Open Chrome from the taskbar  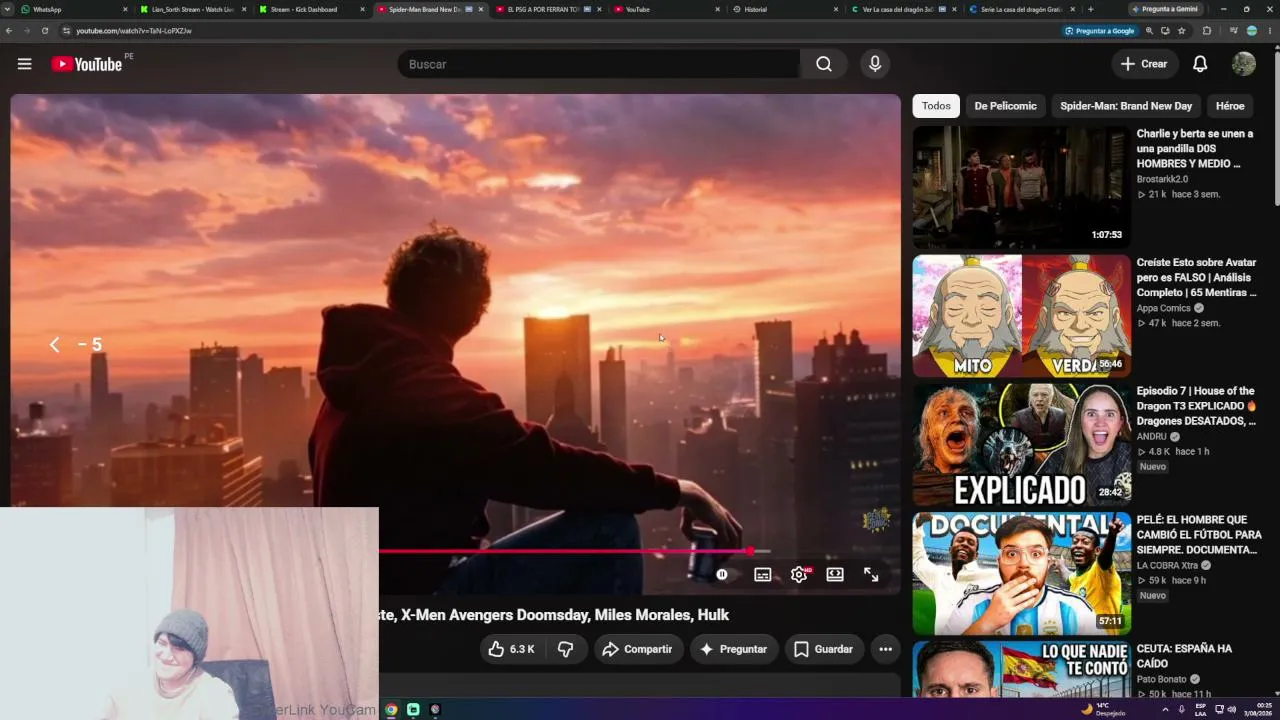(x=391, y=709)
